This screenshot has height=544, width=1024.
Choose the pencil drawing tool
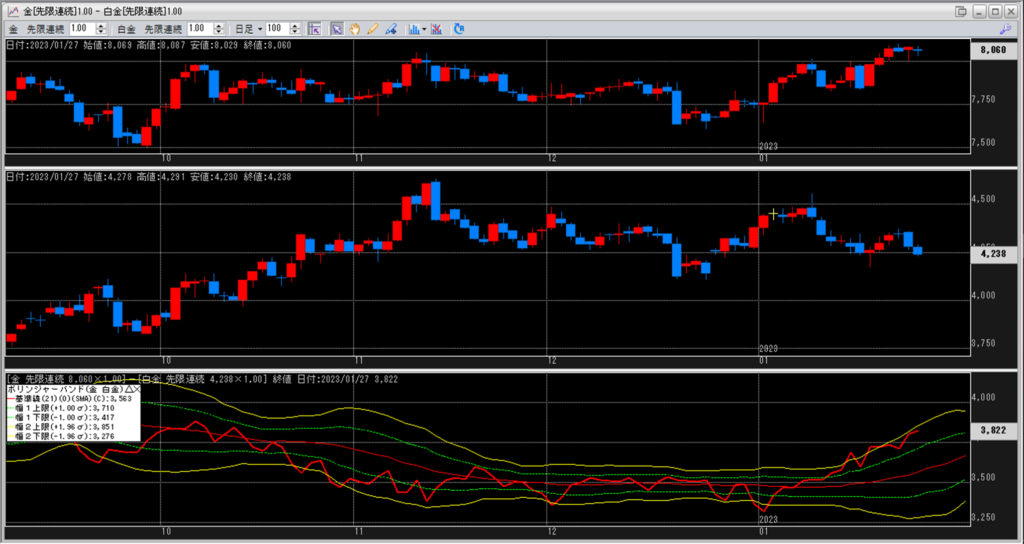pyautogui.click(x=372, y=29)
